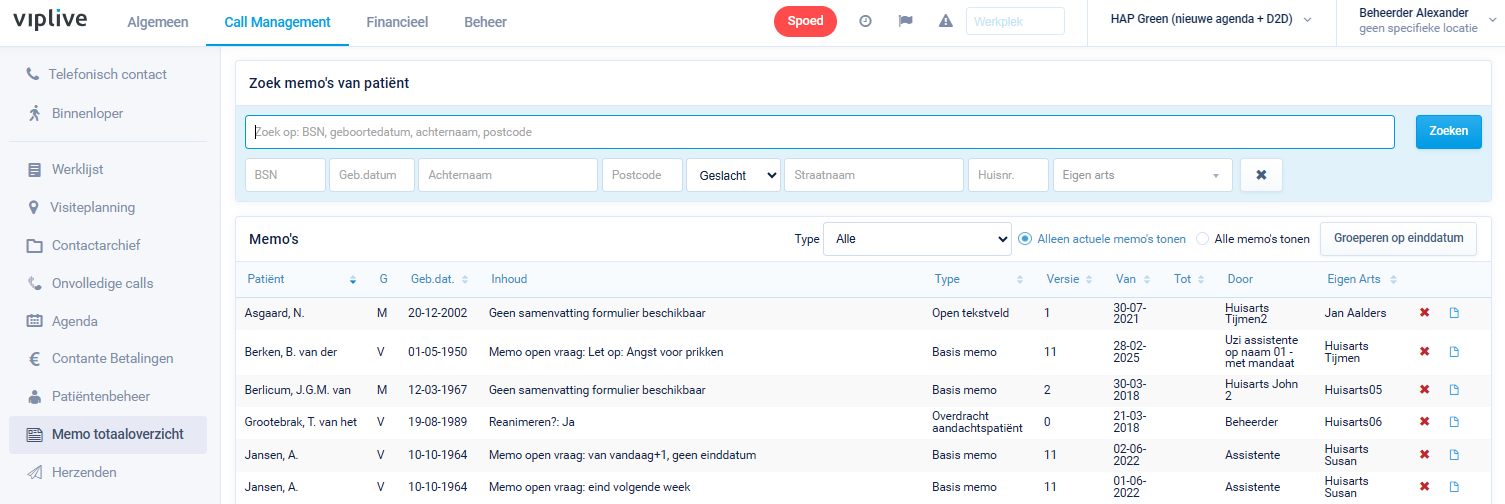The width and height of the screenshot is (1505, 504).
Task: Open the Eigen arts combo box
Action: coord(1142,175)
